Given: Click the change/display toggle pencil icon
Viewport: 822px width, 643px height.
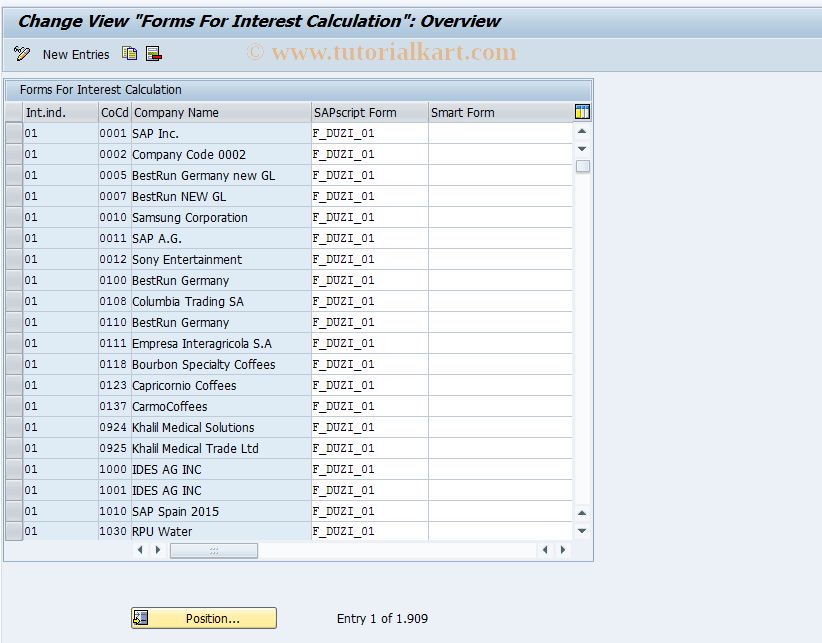Looking at the screenshot, I should (22, 53).
